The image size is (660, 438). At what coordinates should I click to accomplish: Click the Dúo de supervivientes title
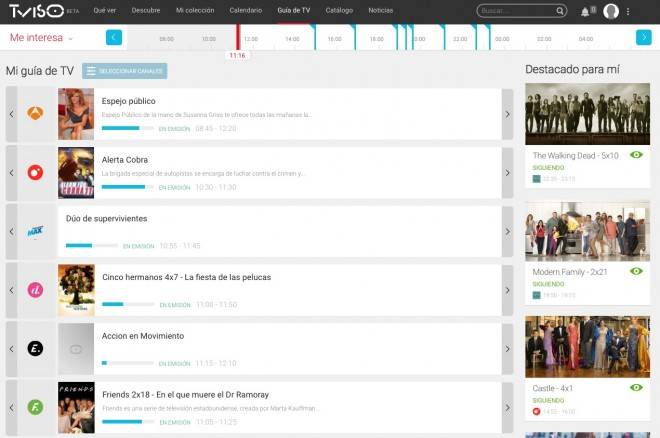tap(106, 219)
